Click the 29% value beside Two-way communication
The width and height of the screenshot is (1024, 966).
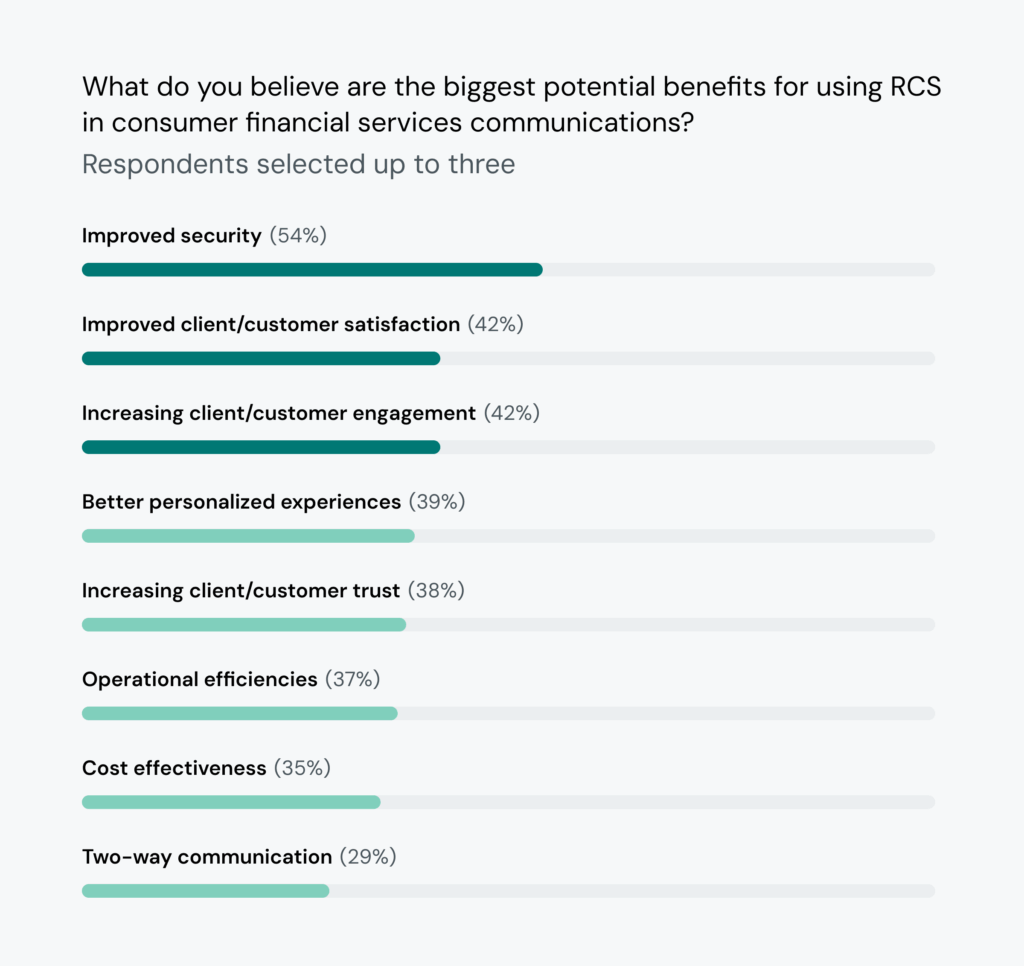coord(368,857)
